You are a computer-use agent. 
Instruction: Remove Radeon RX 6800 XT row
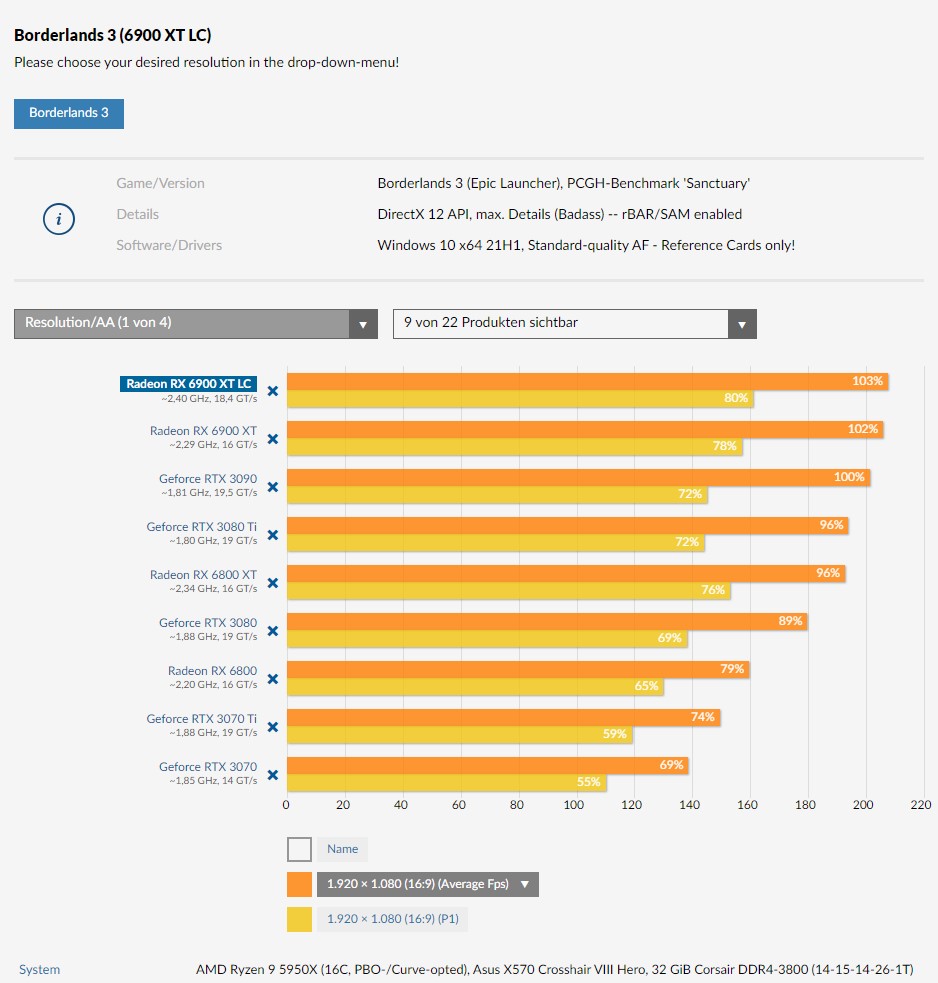coord(272,583)
